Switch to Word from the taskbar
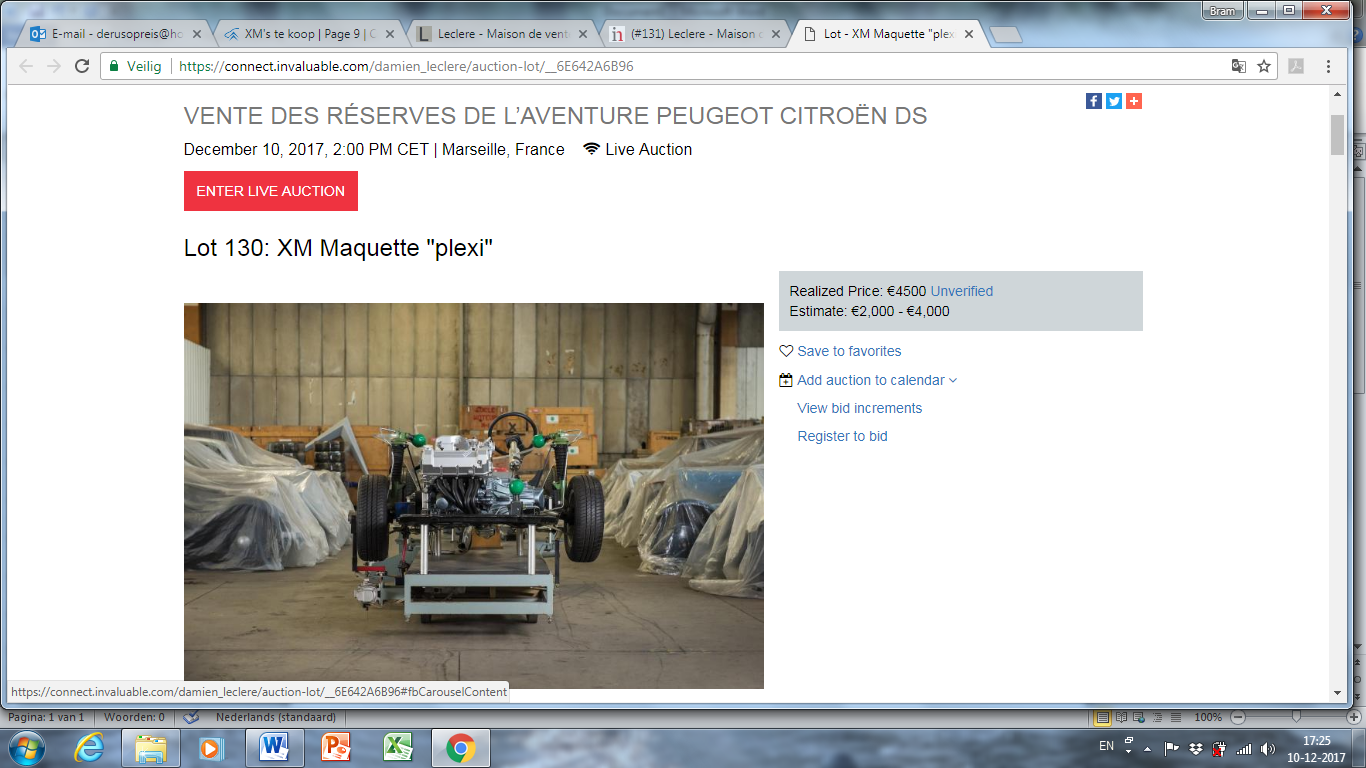The height and width of the screenshot is (768, 1366). [273, 748]
